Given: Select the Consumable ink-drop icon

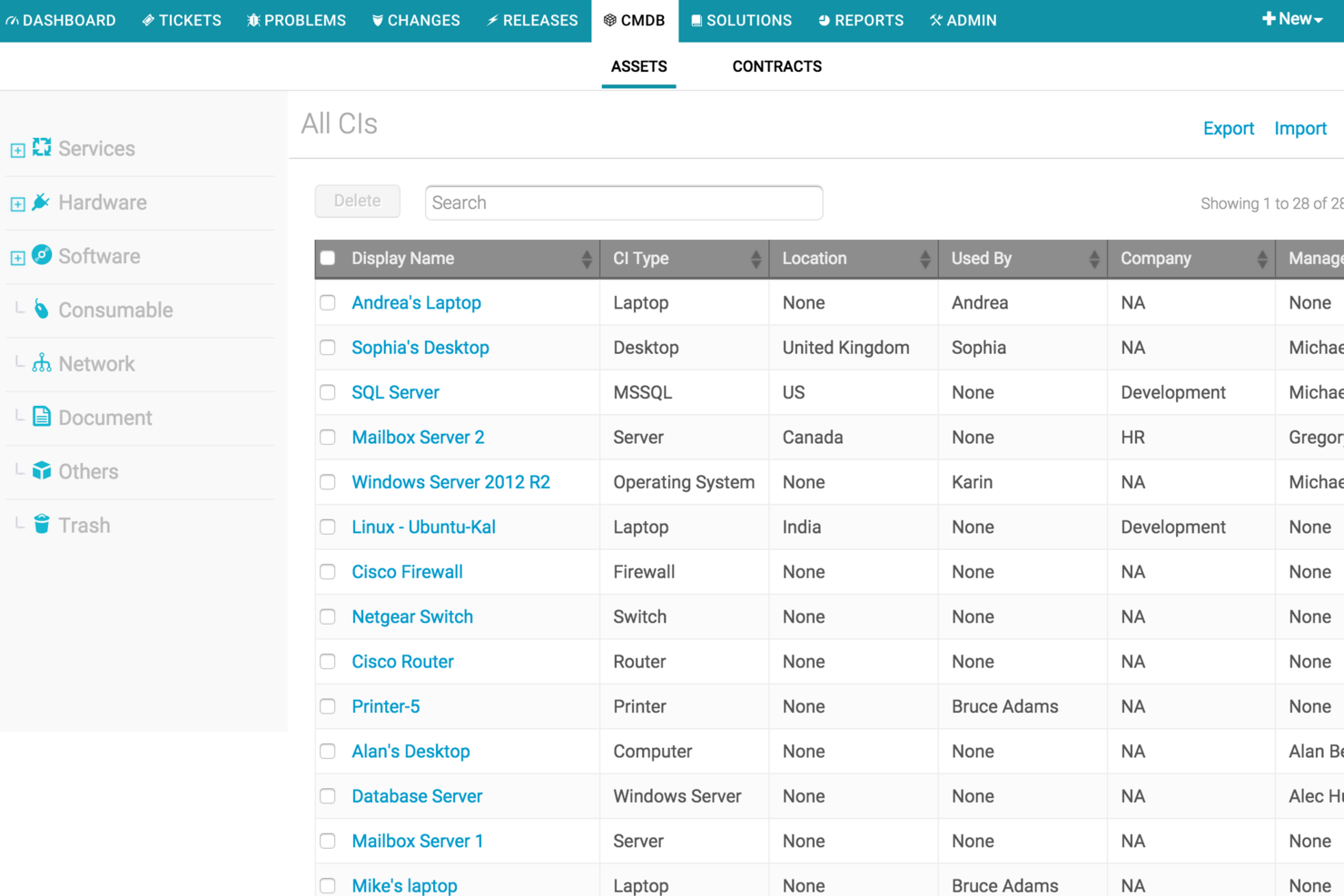Looking at the screenshot, I should [41, 309].
